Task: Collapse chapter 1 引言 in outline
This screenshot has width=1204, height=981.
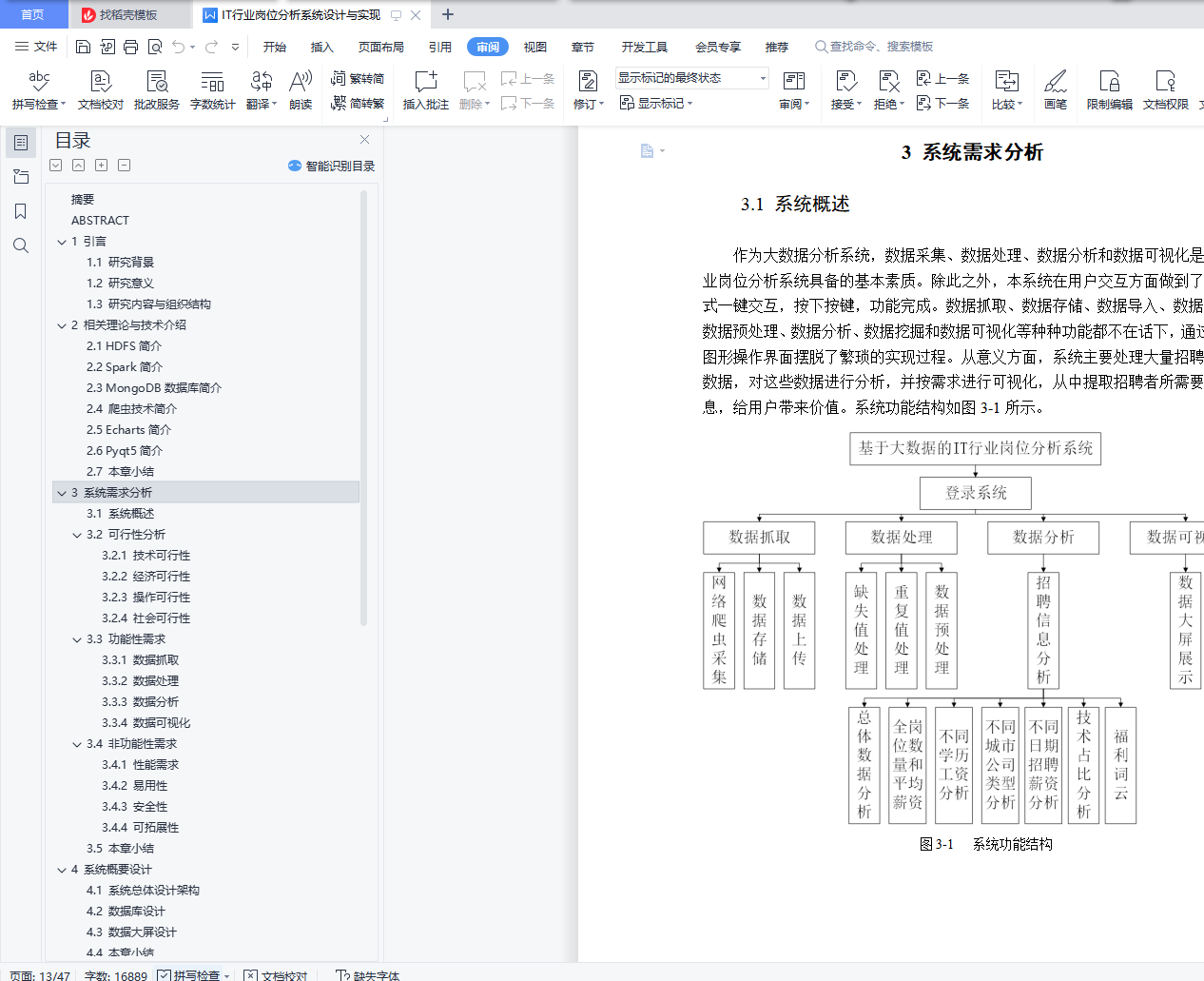Action: click(x=62, y=242)
